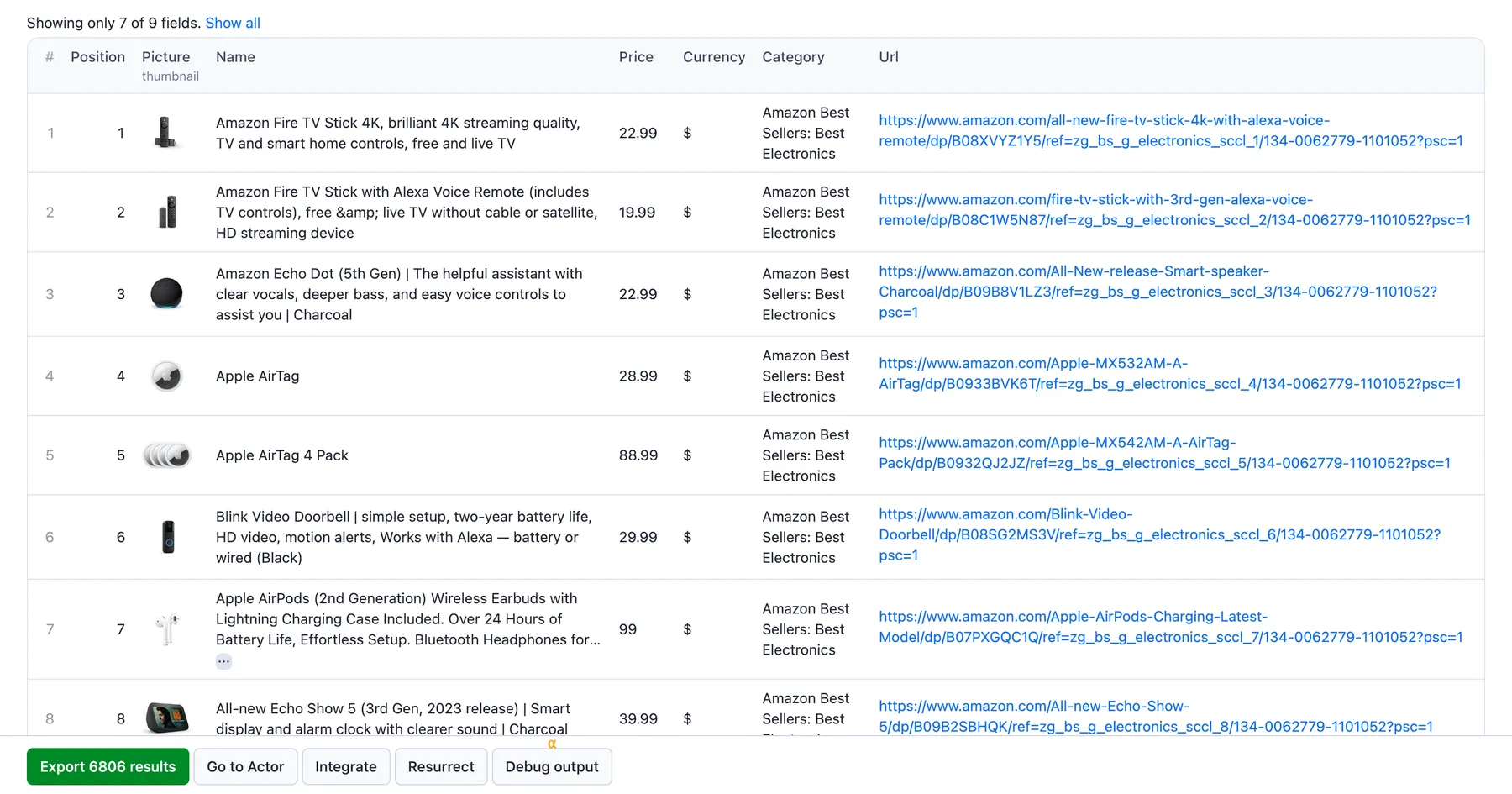1512x794 pixels.
Task: Open the Go to Actor button
Action: point(245,766)
